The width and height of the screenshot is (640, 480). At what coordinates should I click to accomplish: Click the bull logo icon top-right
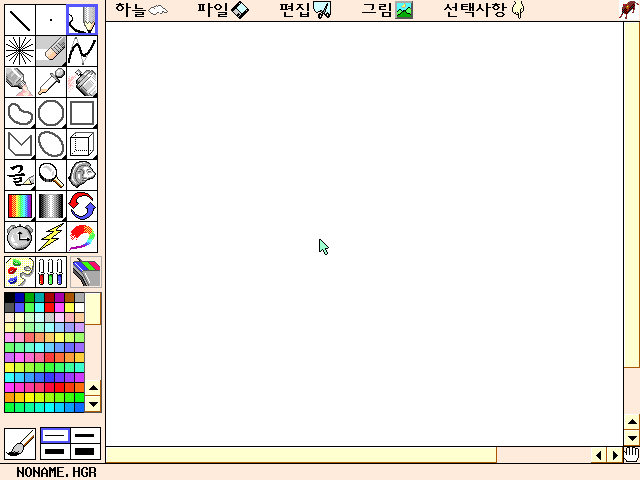click(629, 10)
